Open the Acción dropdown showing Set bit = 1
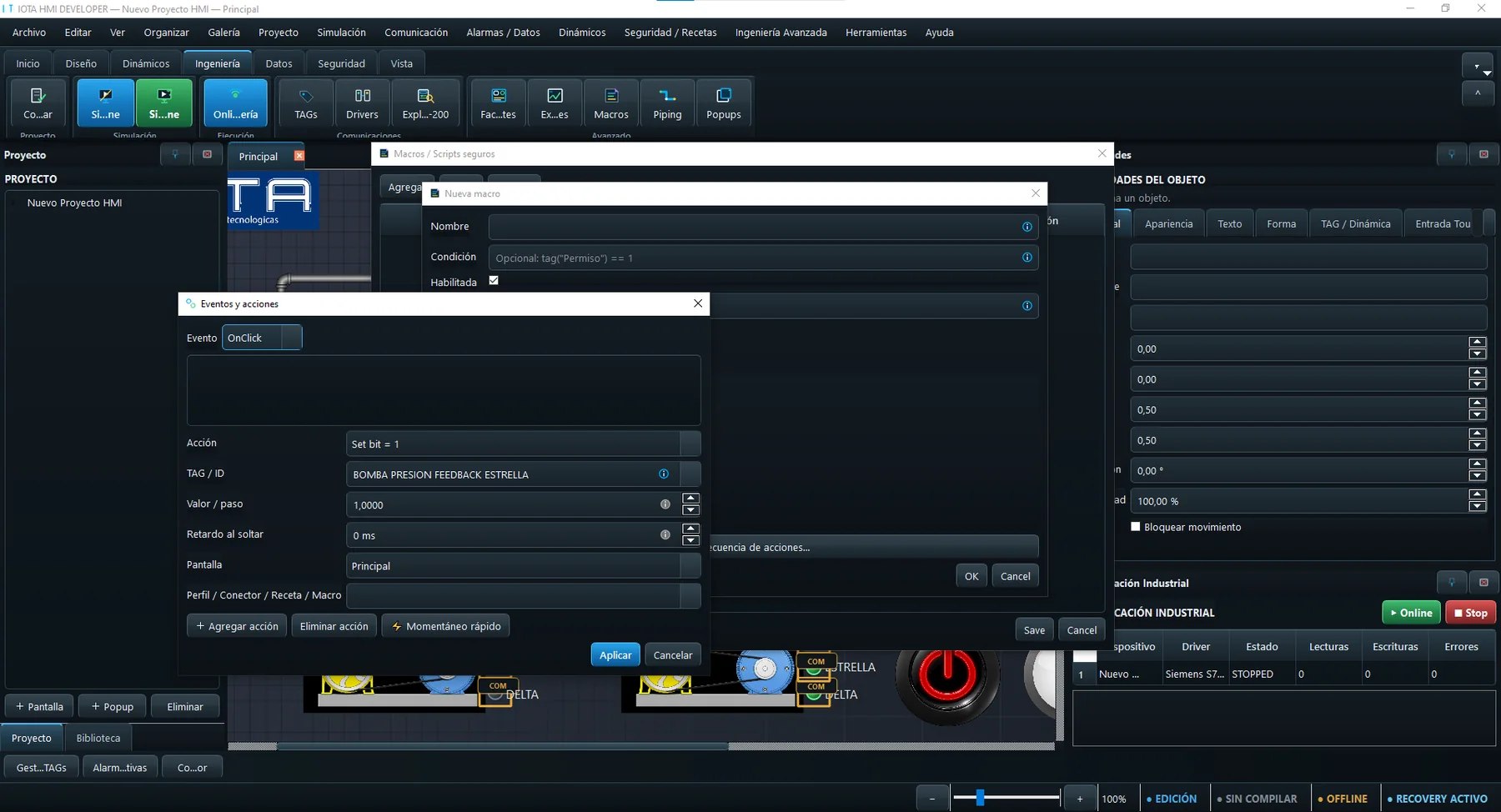Image resolution: width=1501 pixels, height=812 pixels. click(x=523, y=444)
